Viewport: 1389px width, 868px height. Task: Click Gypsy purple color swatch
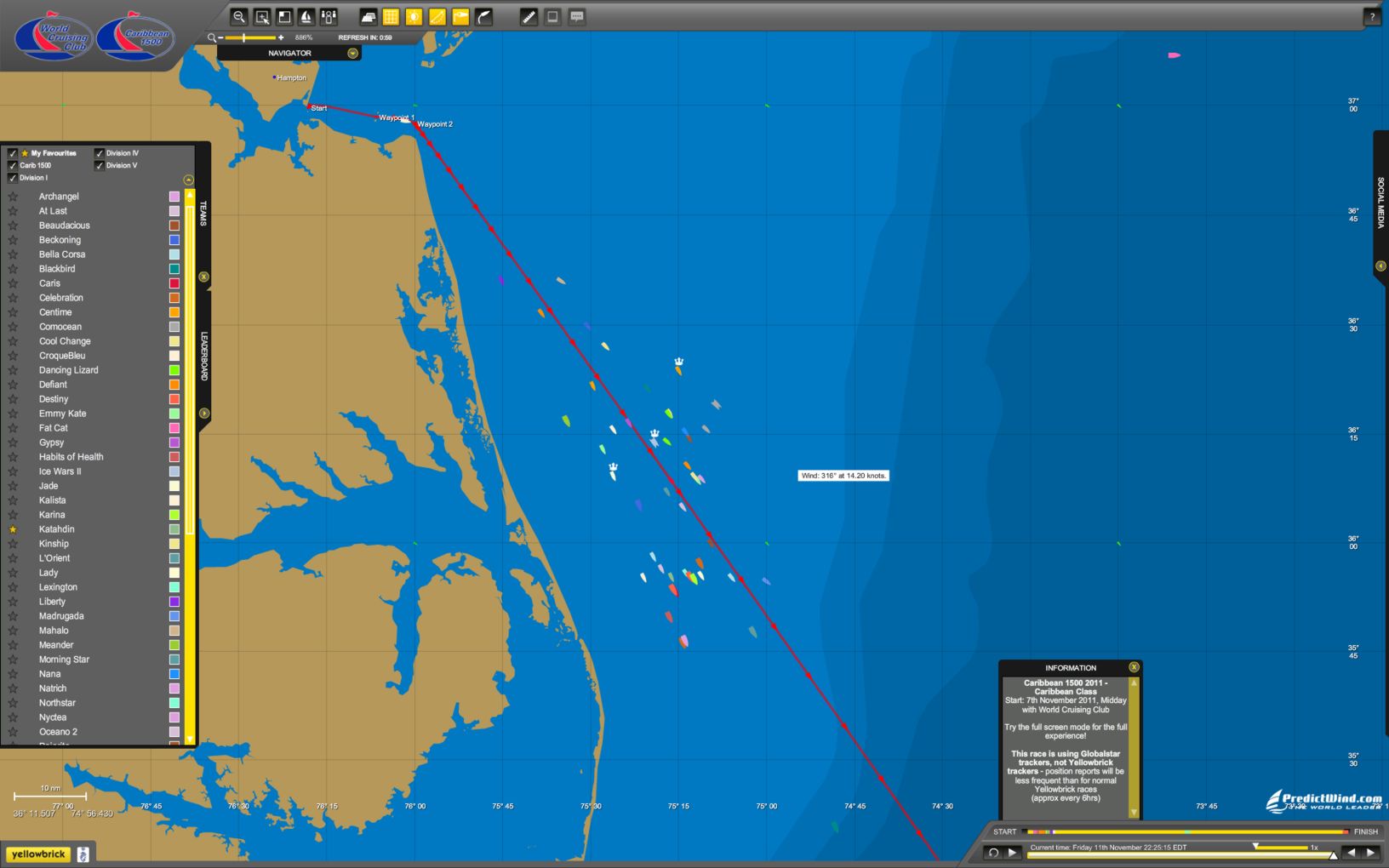[x=174, y=443]
